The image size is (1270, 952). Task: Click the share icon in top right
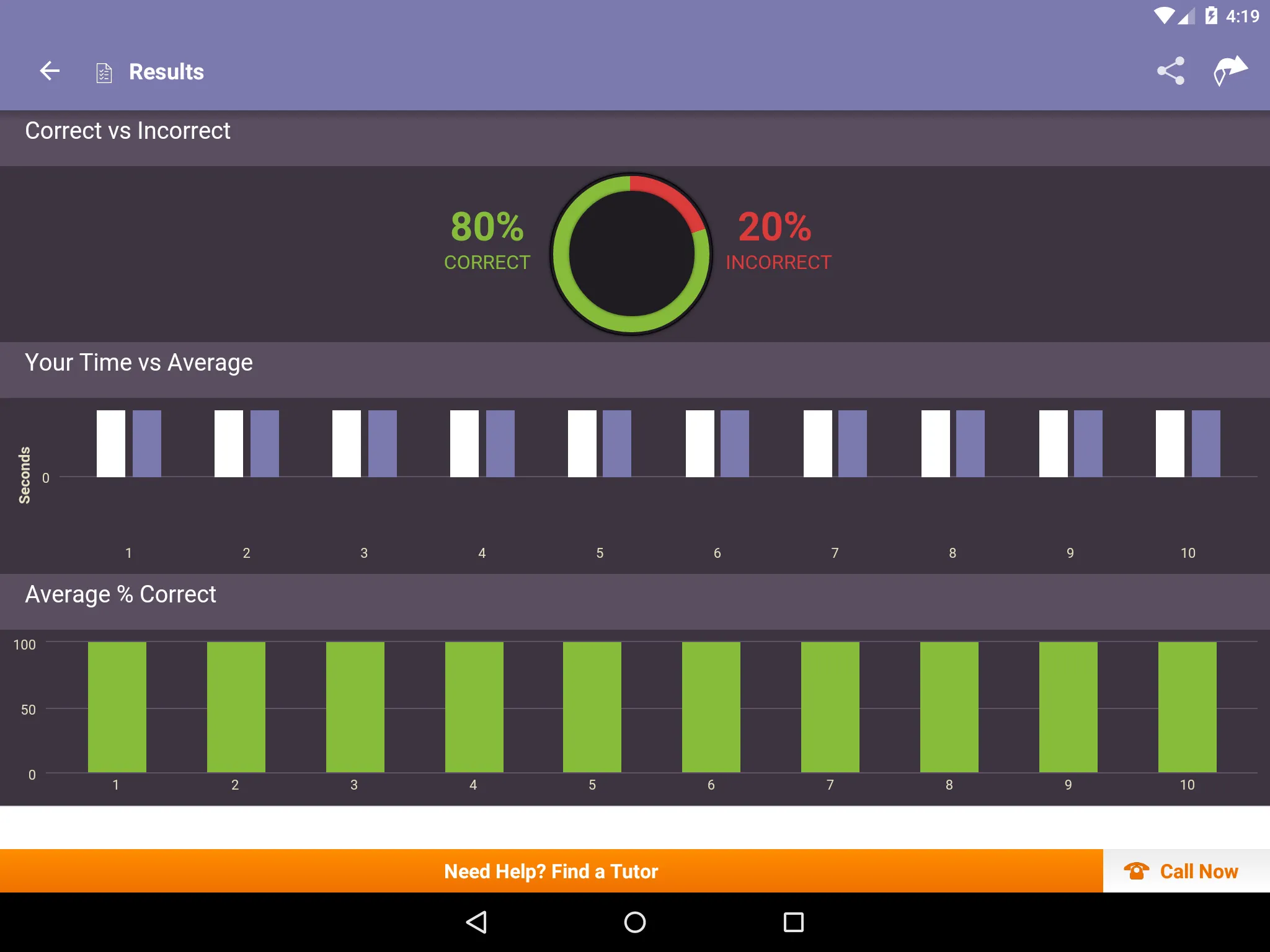point(1172,71)
